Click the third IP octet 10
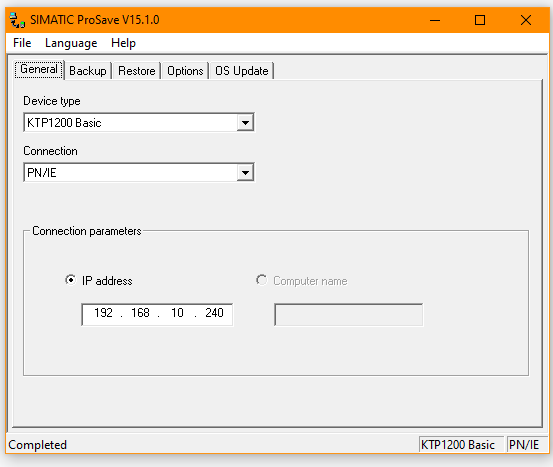553x467 pixels. pyautogui.click(x=177, y=313)
